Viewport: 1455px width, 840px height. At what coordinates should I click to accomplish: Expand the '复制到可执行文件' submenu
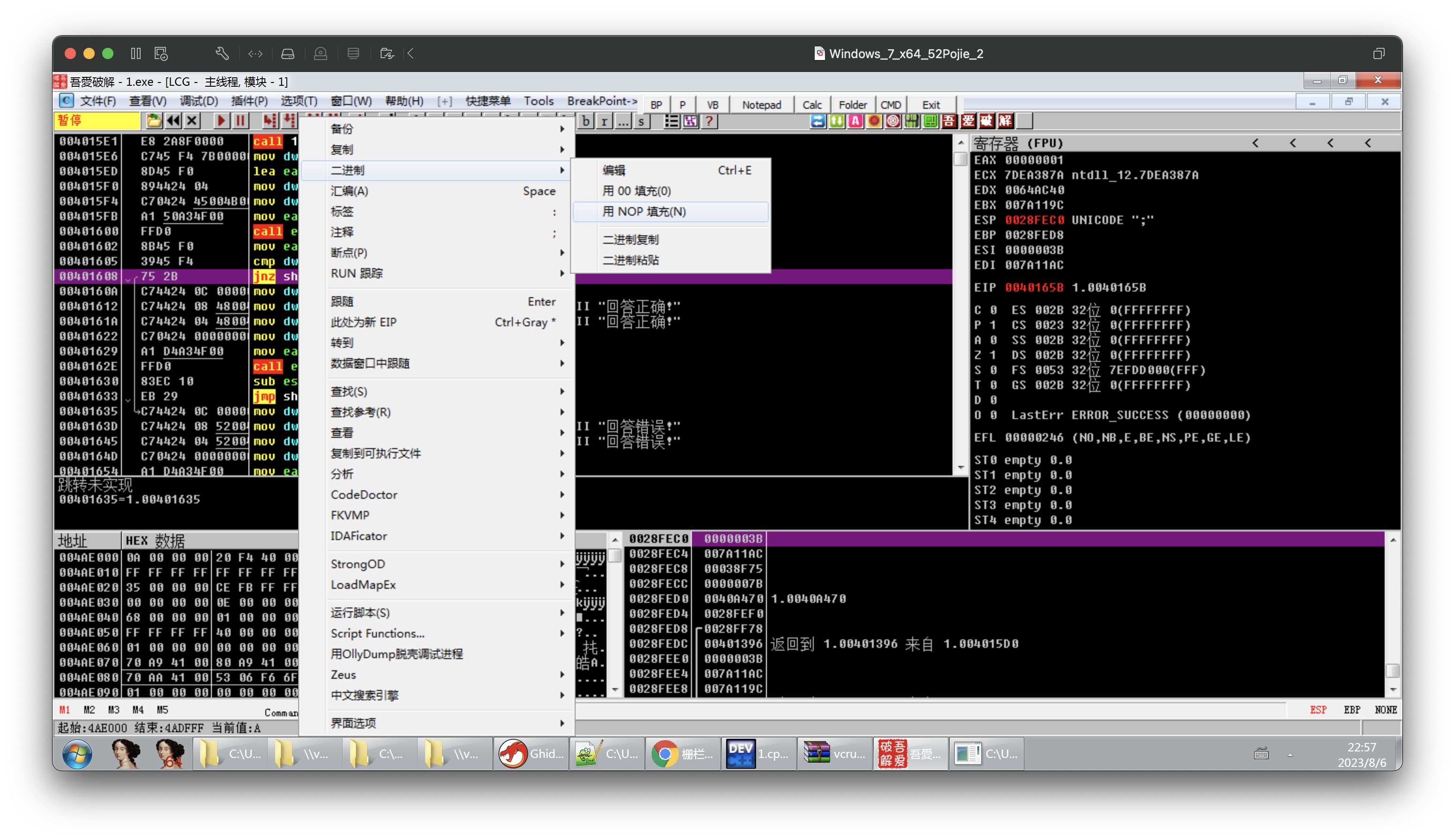[437, 453]
